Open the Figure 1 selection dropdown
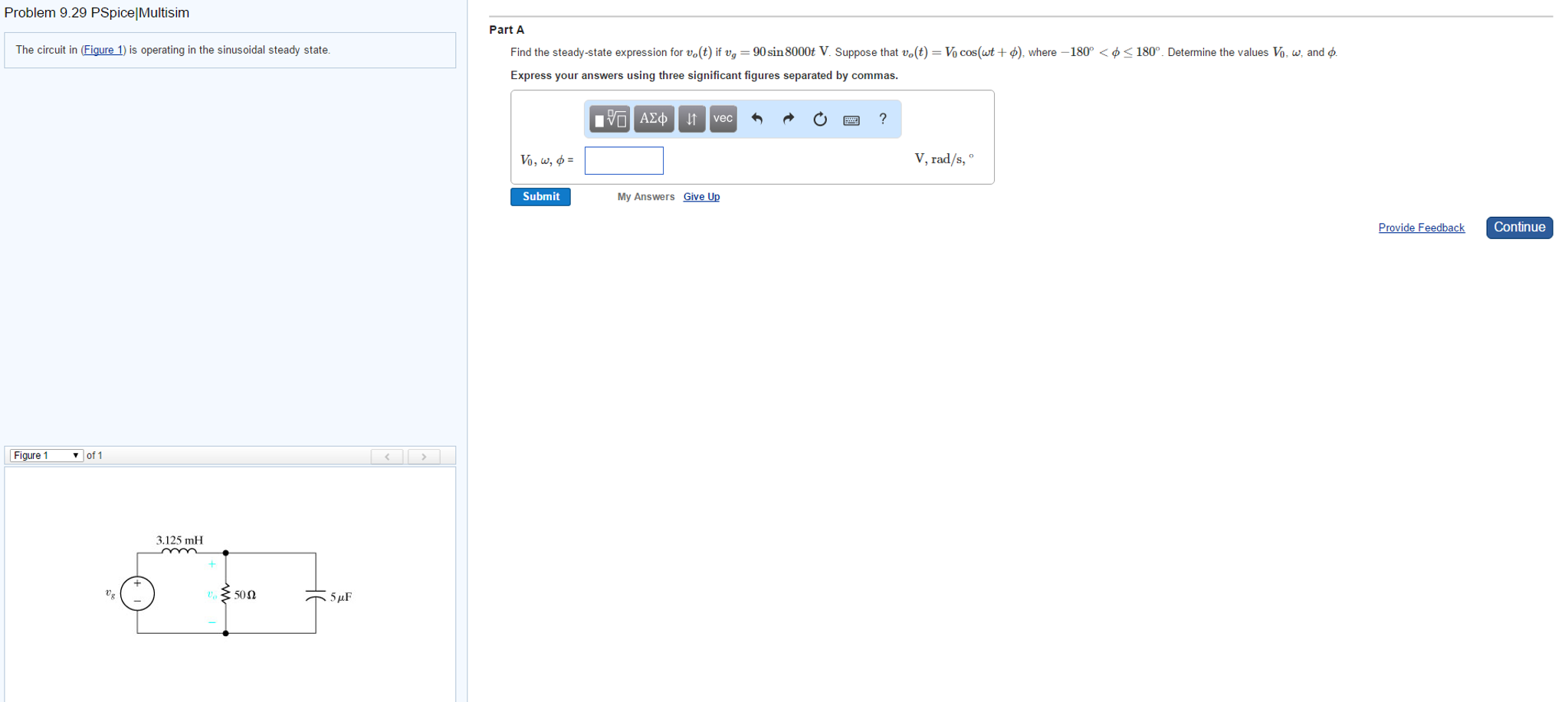 (x=46, y=455)
